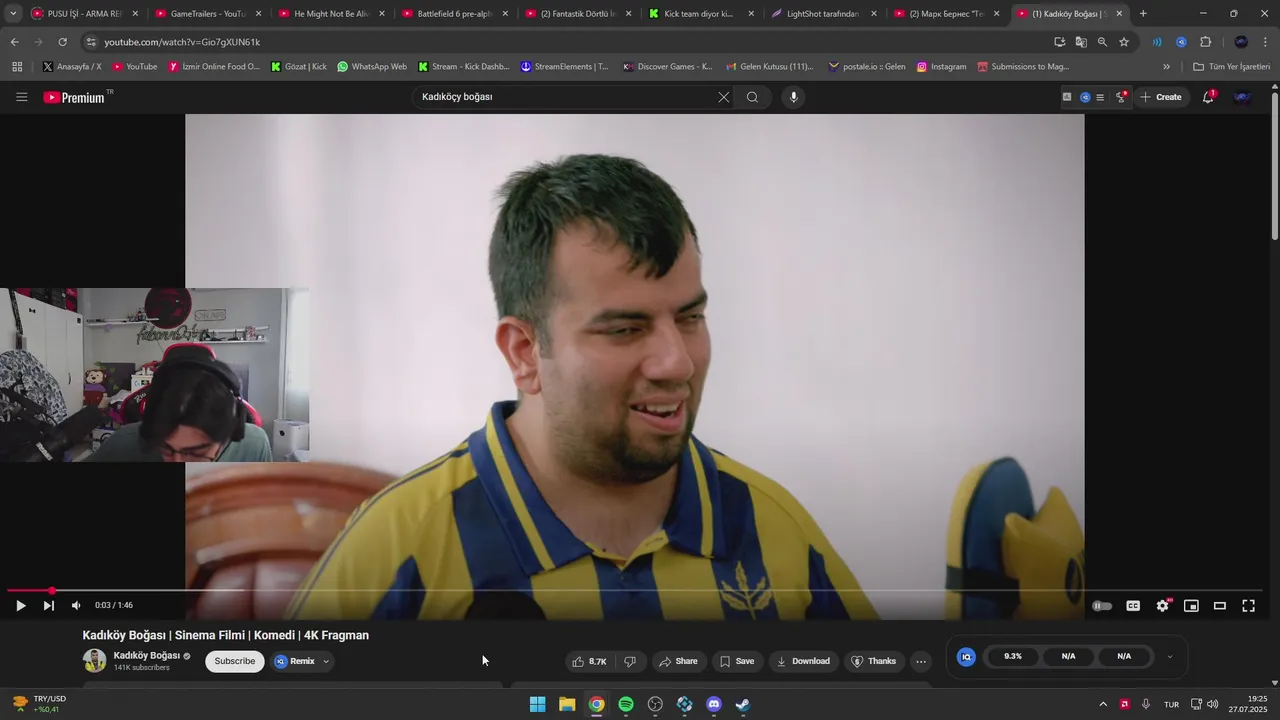This screenshot has width=1280, height=720.
Task: Share the video
Action: tap(677, 661)
